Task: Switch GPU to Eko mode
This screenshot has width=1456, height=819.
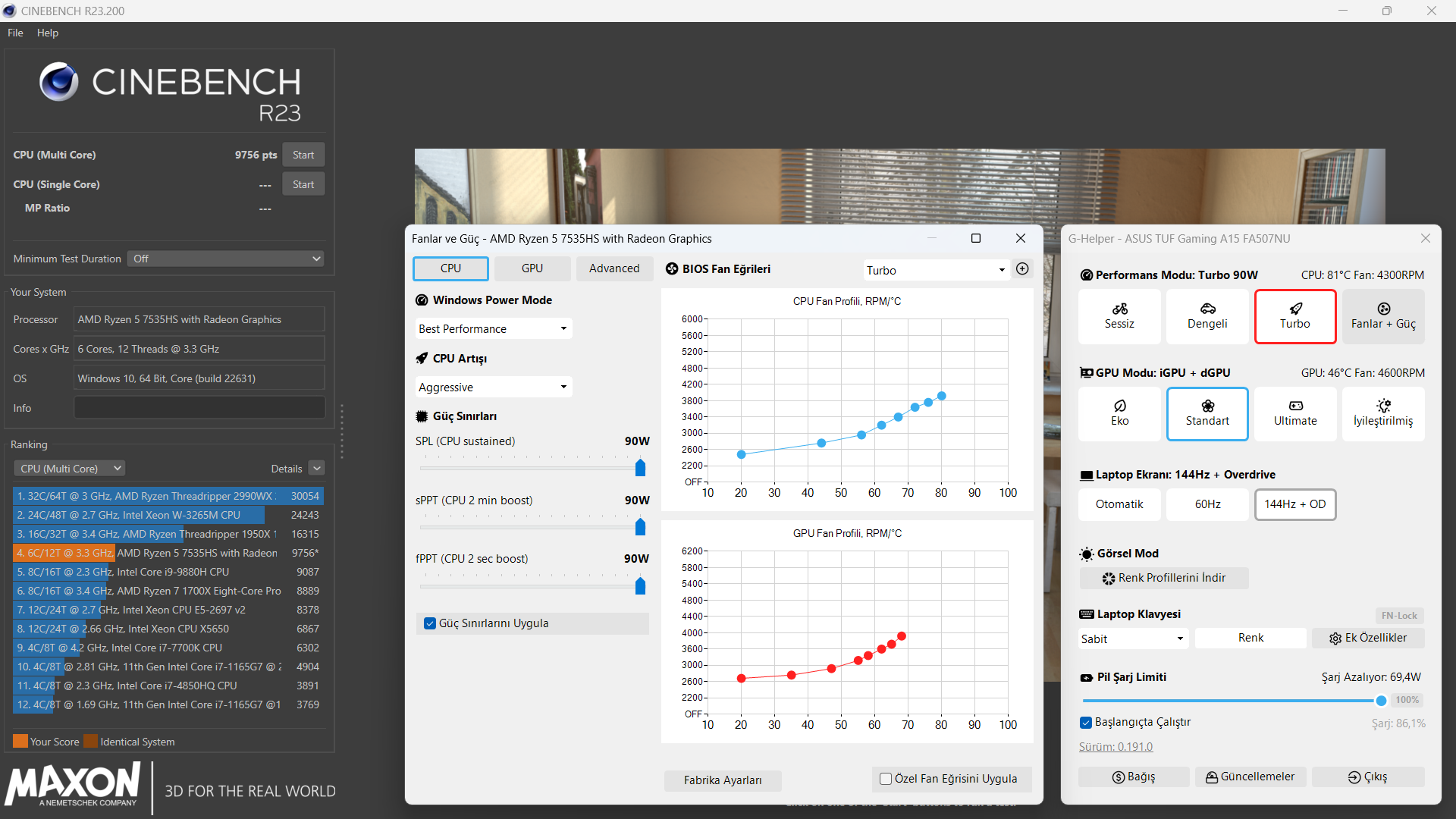Action: tap(1119, 413)
